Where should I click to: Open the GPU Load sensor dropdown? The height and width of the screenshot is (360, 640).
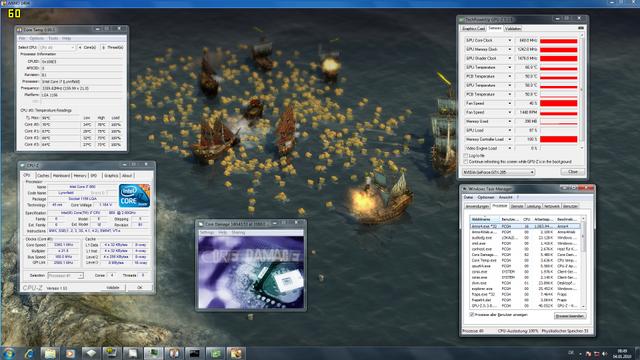[509, 130]
